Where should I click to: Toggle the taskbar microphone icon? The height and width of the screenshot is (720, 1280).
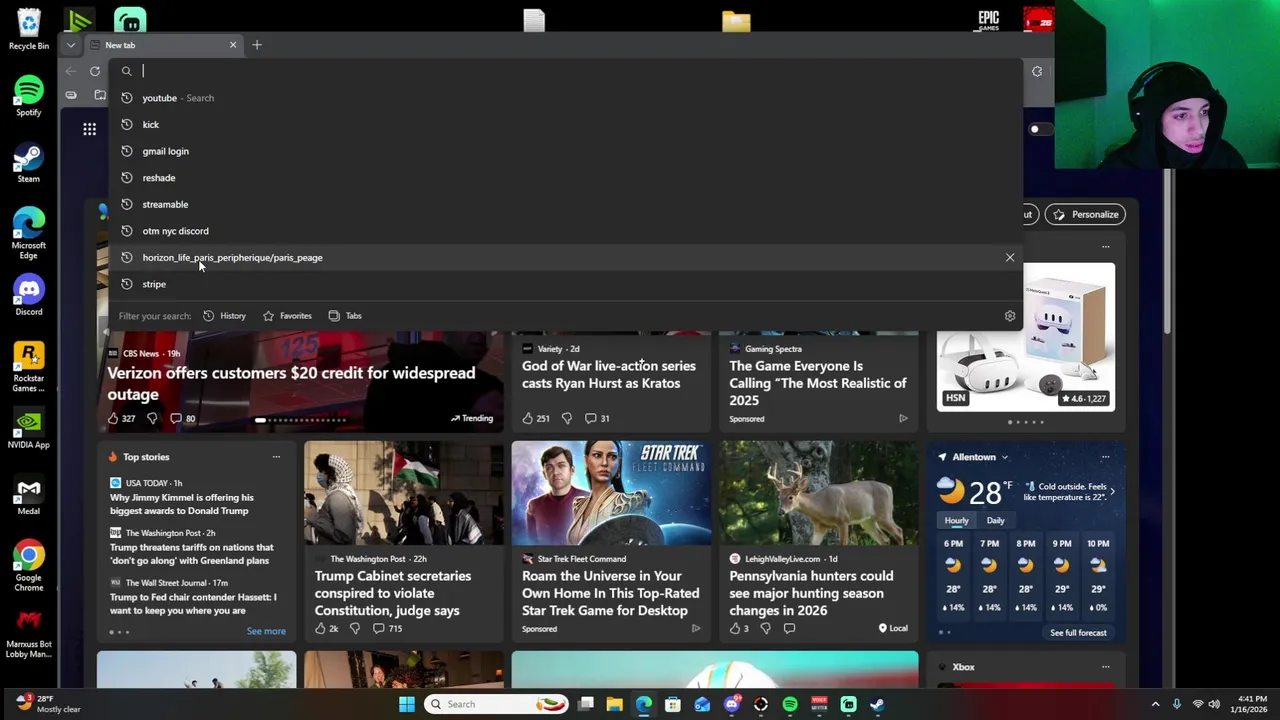[x=1176, y=704]
